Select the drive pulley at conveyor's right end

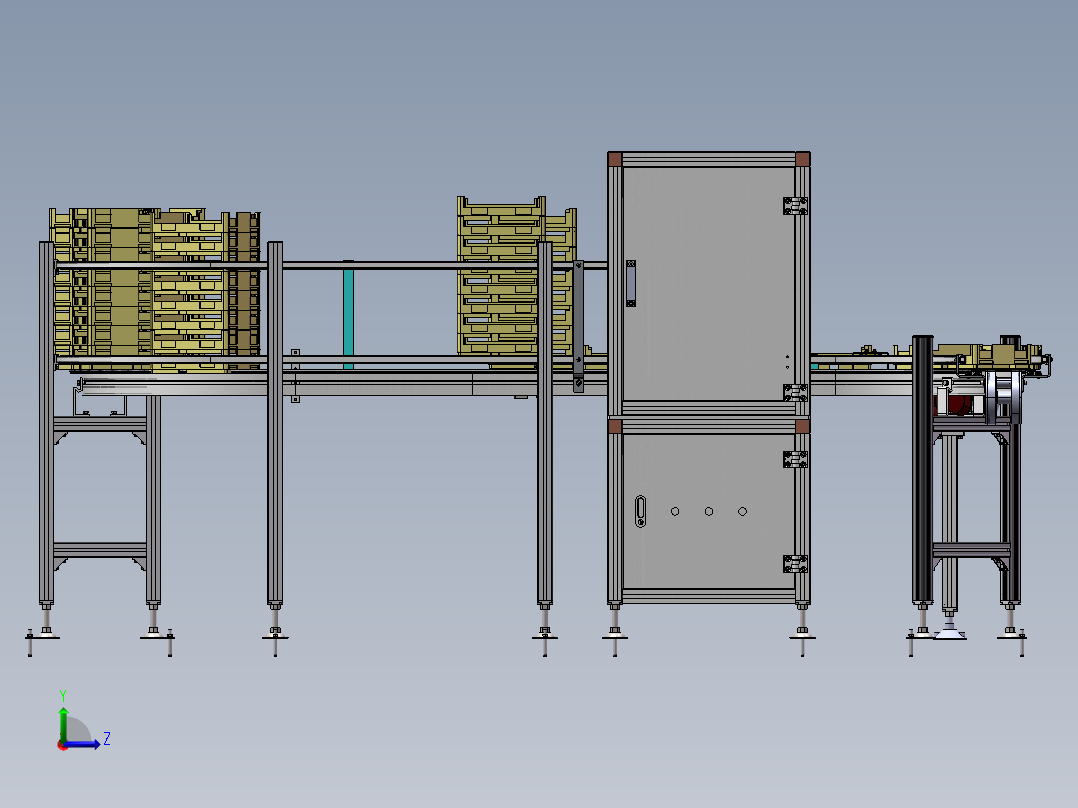pos(1004,397)
